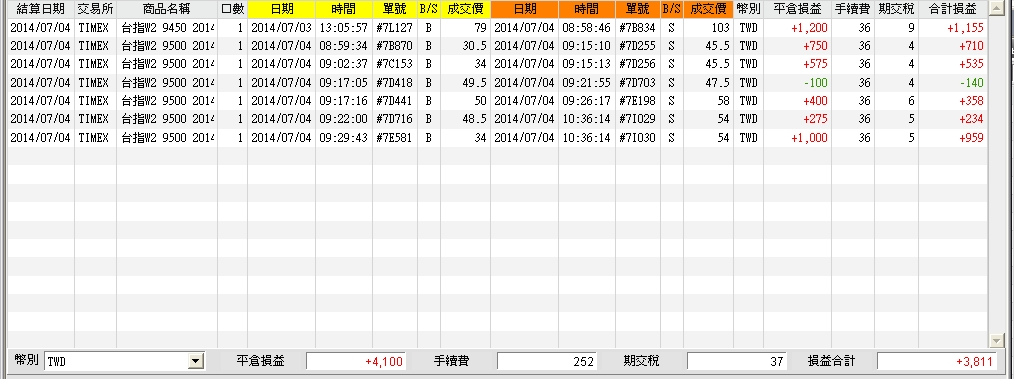Click the 口數 column header
This screenshot has width=1014, height=379.
[233, 9]
